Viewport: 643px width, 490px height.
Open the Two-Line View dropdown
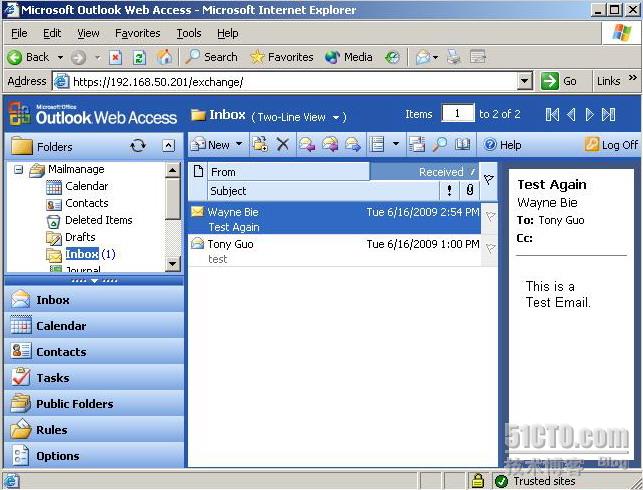[299, 117]
